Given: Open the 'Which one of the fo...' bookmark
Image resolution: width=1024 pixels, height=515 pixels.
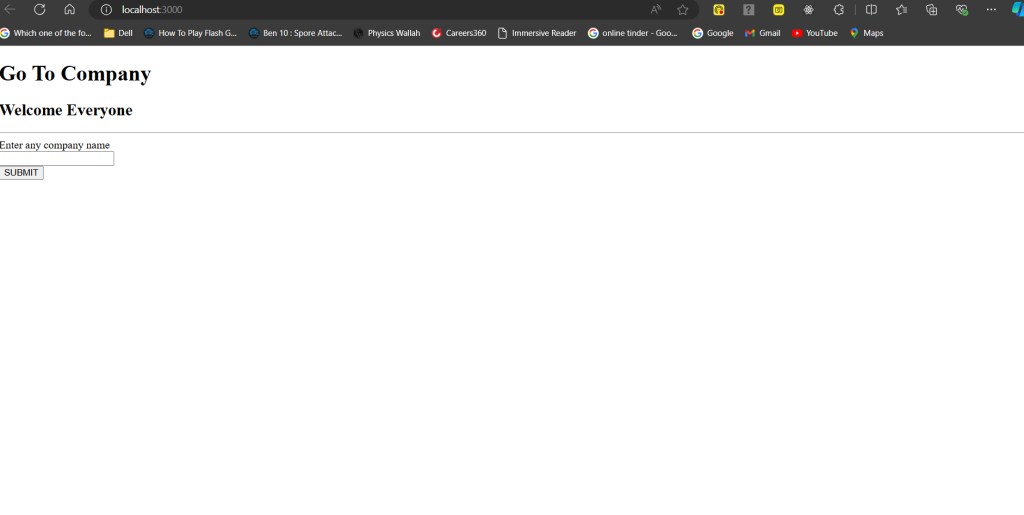Looking at the screenshot, I should [46, 33].
